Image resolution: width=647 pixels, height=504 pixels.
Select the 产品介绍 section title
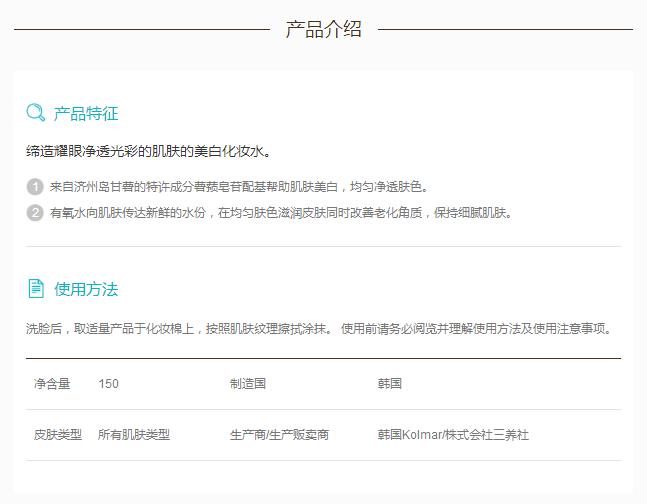tap(323, 29)
